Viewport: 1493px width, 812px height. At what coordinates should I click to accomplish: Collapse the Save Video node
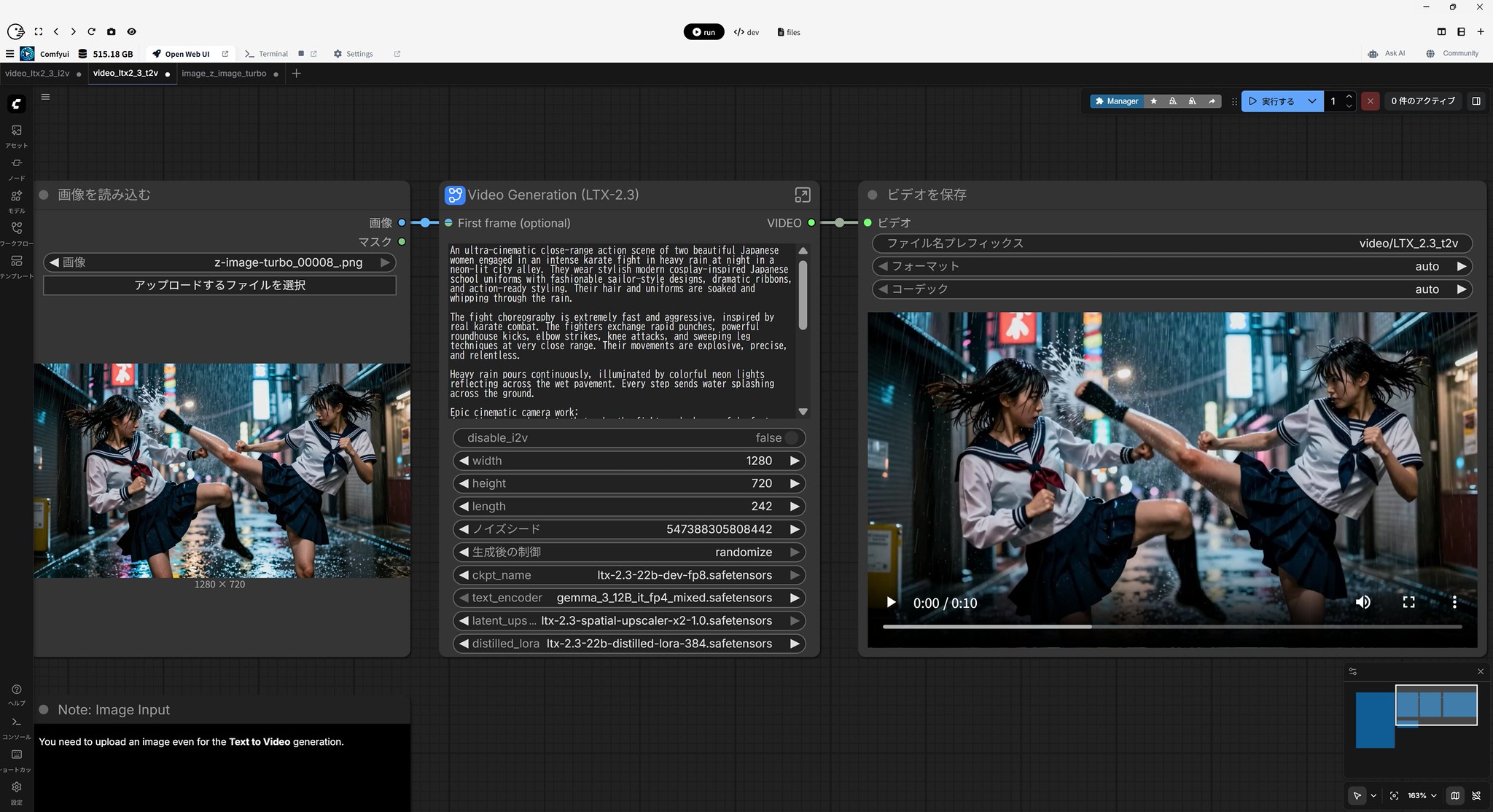coord(872,195)
